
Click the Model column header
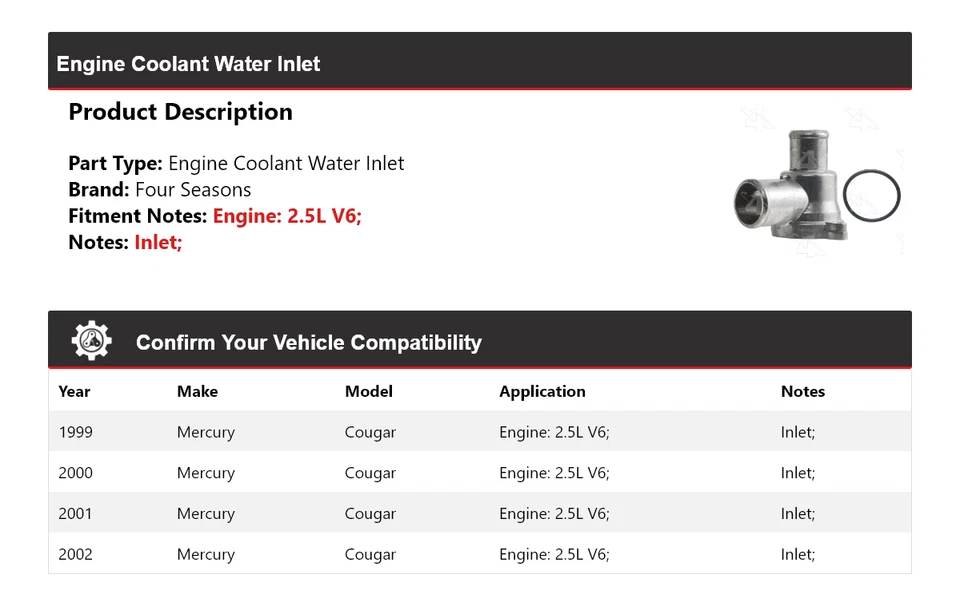point(368,391)
